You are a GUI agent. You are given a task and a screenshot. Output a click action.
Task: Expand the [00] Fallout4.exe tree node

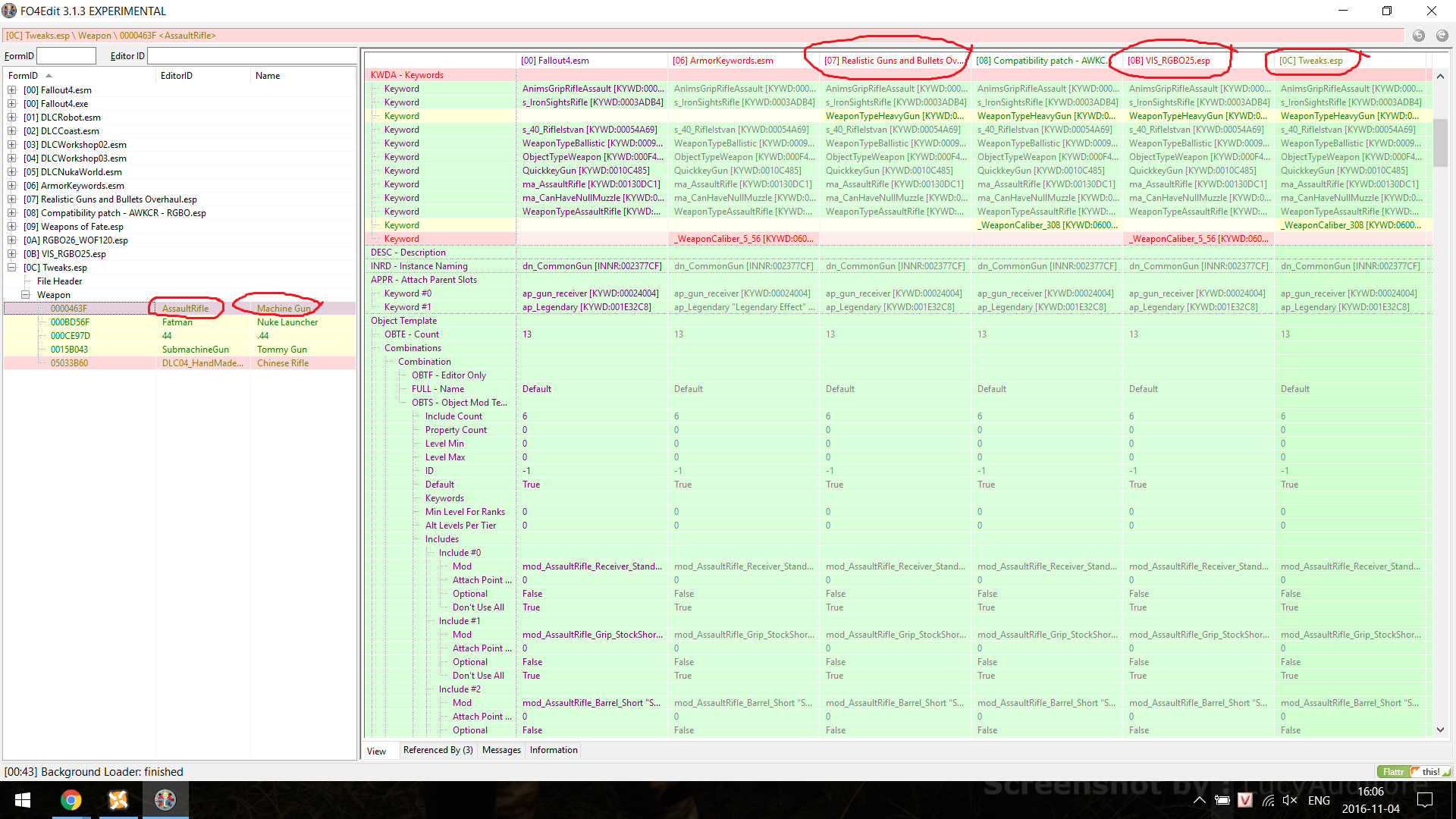coord(12,104)
